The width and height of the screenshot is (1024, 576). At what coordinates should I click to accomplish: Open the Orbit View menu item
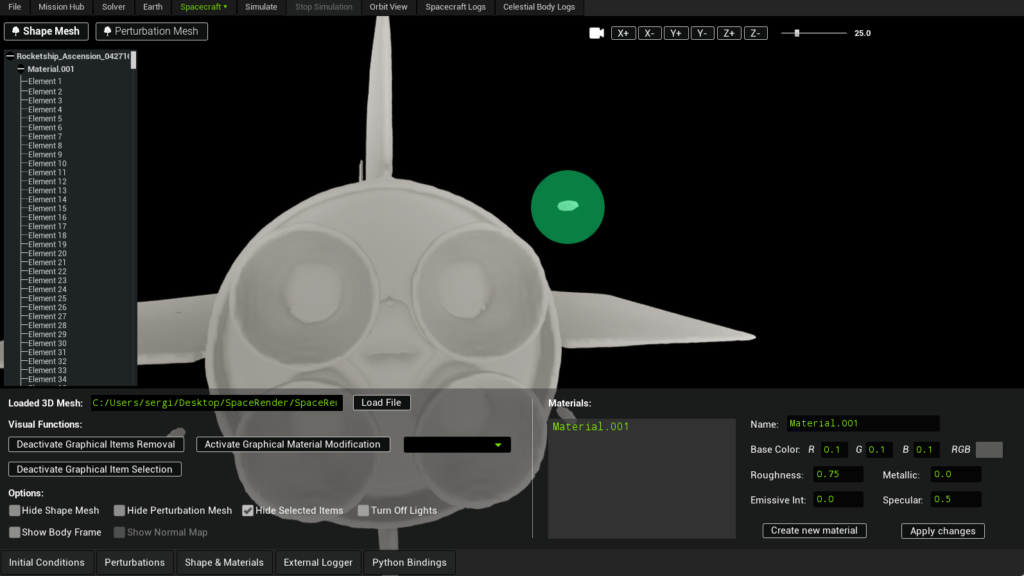tap(388, 7)
